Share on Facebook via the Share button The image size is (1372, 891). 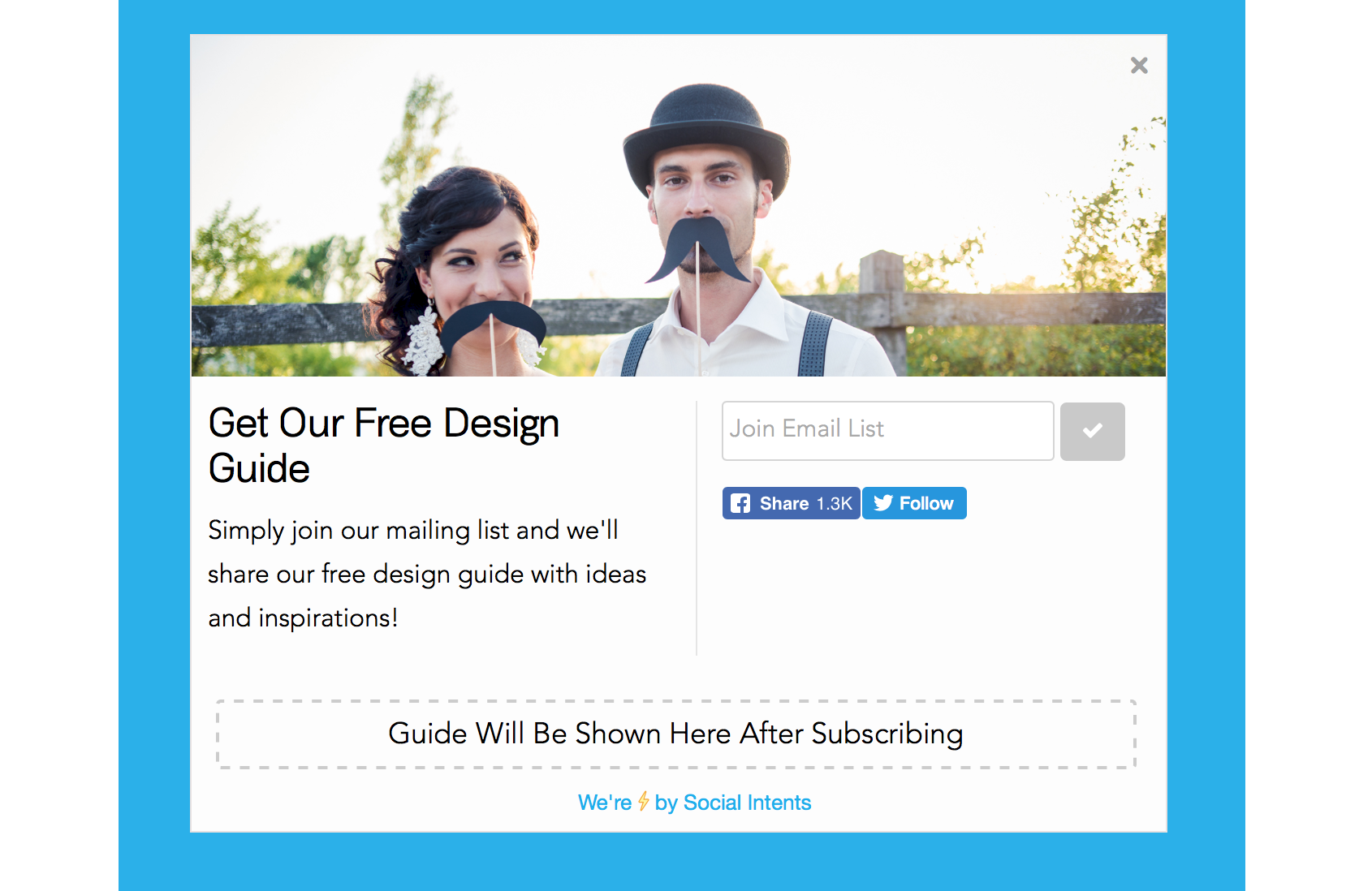(791, 503)
